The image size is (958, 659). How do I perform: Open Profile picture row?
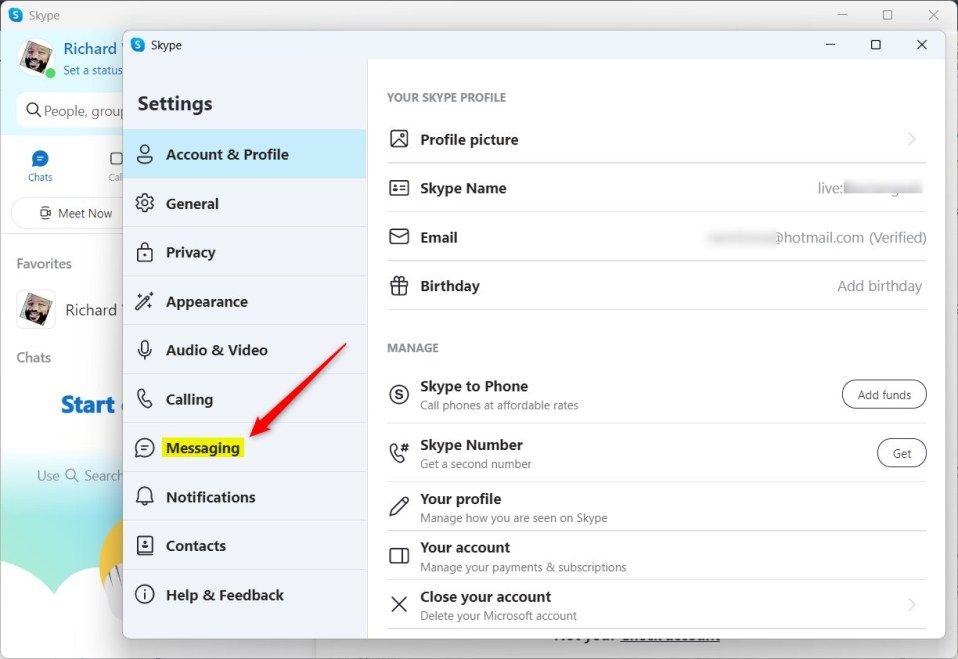click(657, 139)
